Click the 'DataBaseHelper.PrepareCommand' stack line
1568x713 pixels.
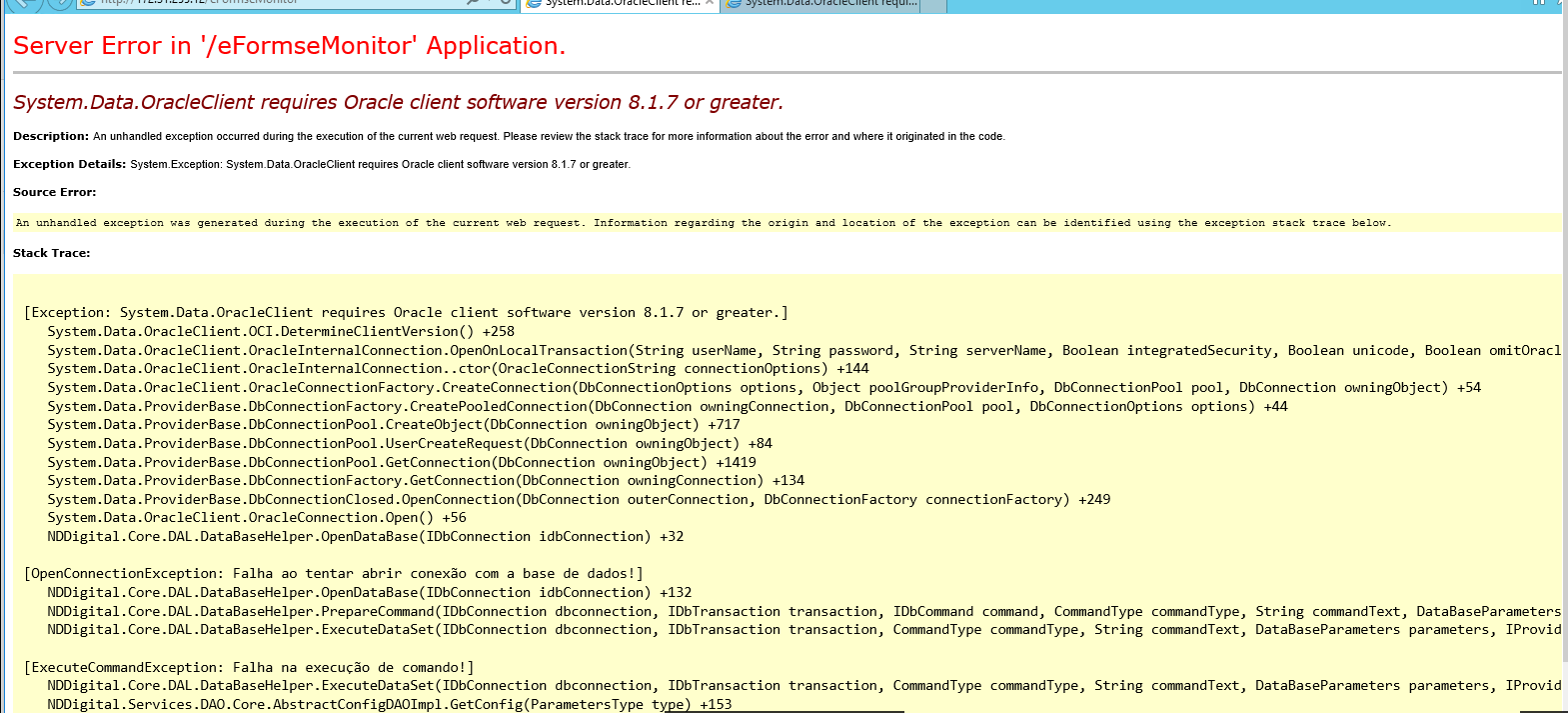click(x=803, y=611)
